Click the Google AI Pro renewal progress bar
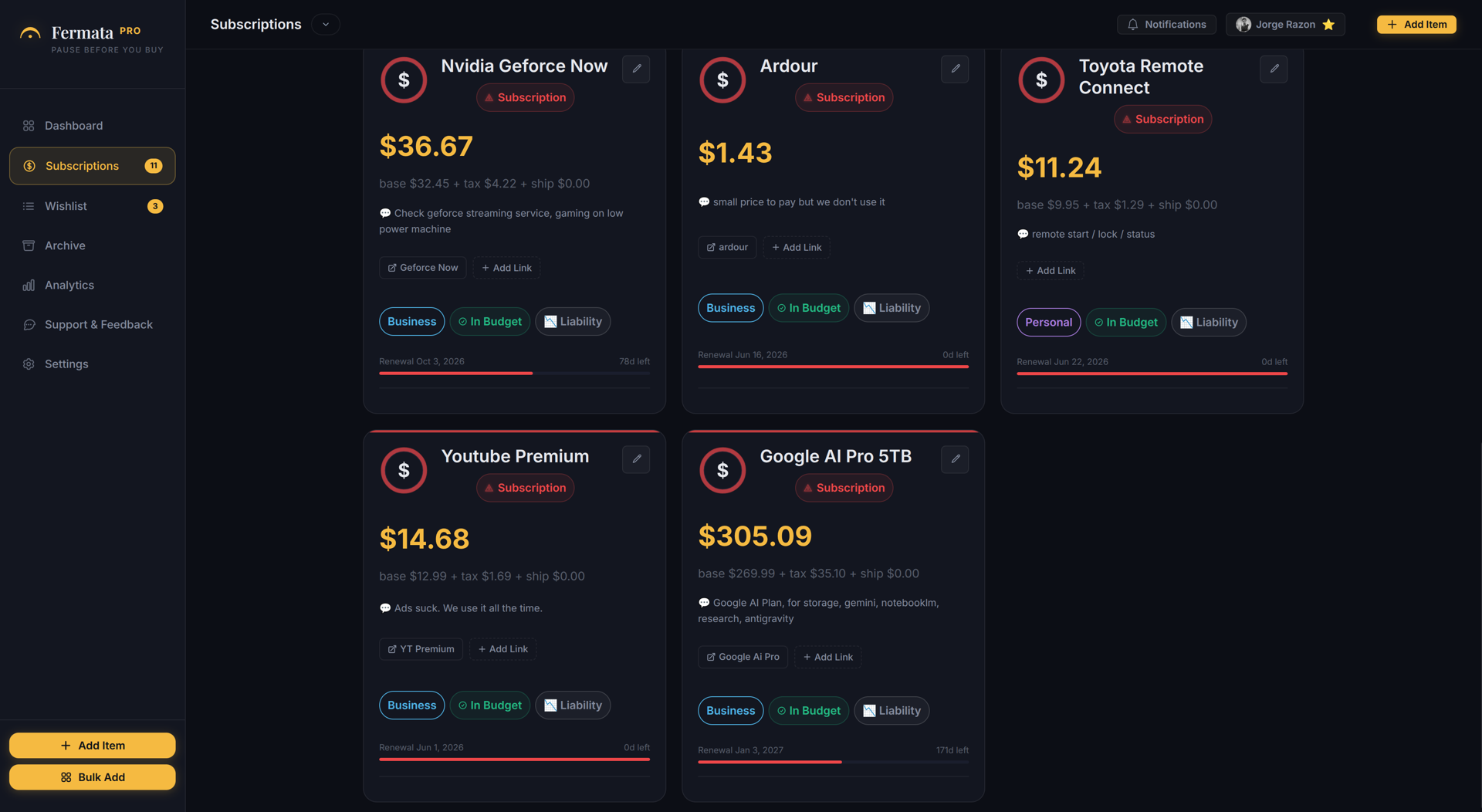The width and height of the screenshot is (1482, 812). pos(833,762)
